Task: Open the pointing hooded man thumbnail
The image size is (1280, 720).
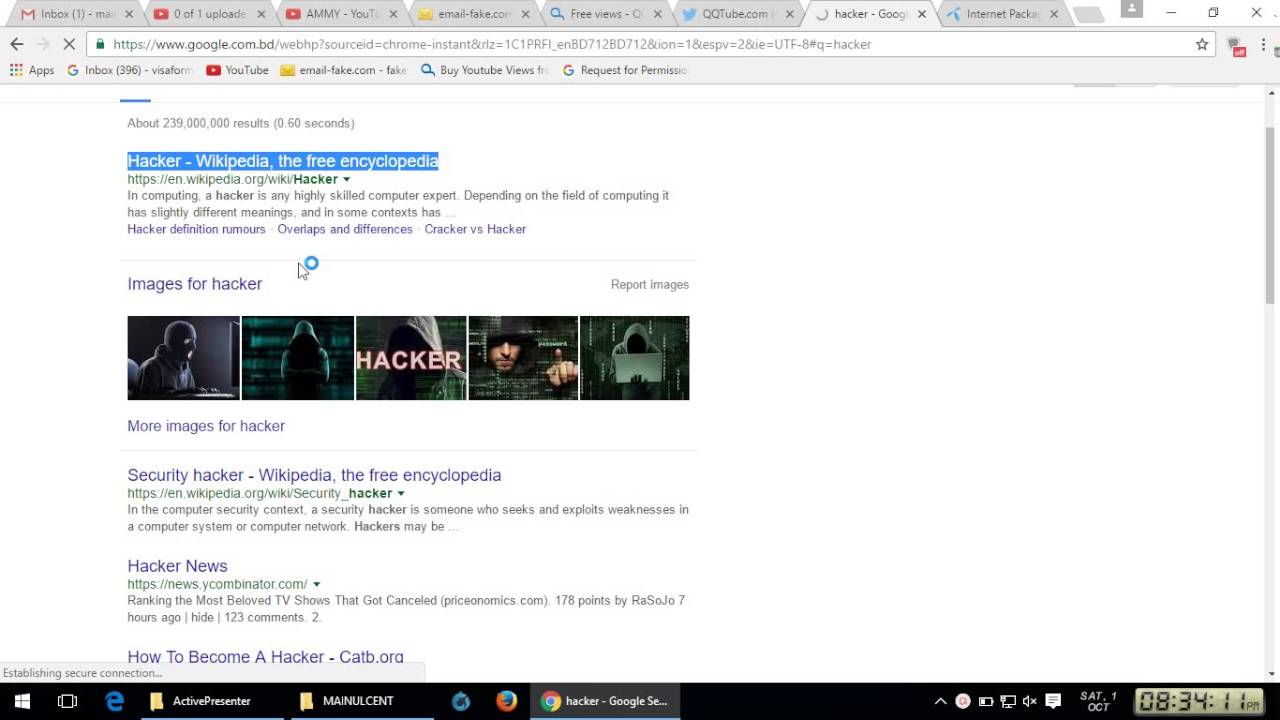Action: [523, 358]
